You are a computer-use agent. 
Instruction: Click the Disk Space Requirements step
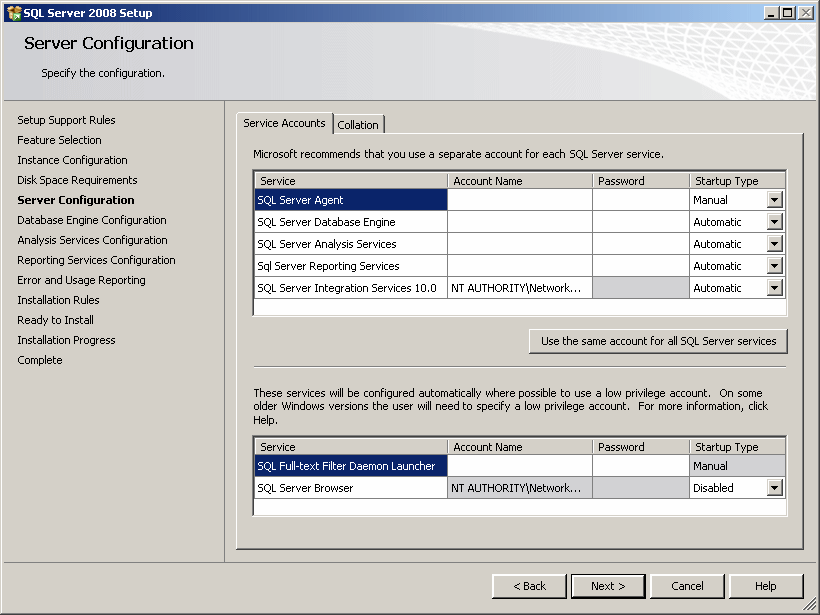(x=77, y=180)
